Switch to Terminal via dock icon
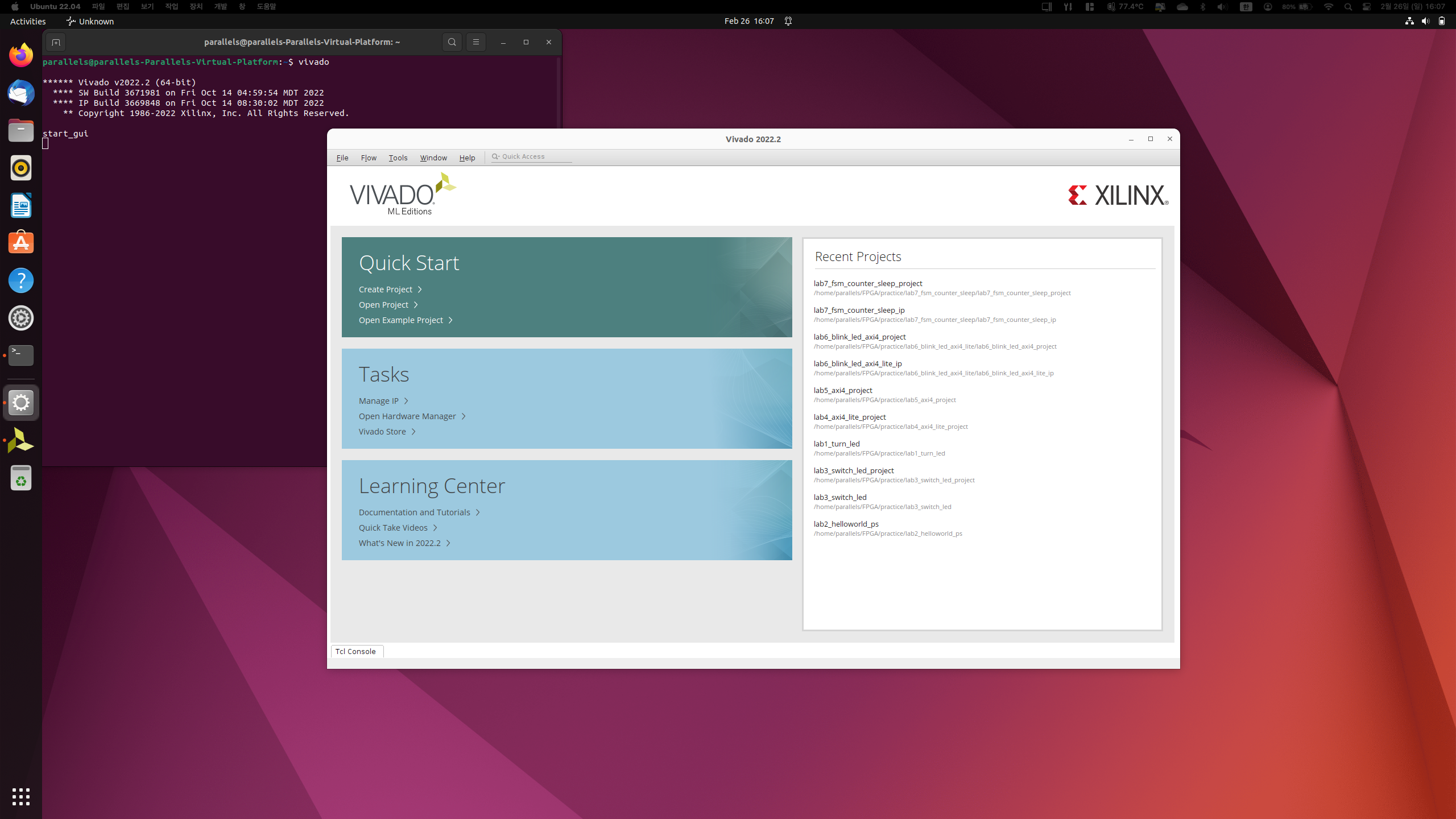Screen dimensions: 1456x819 (x=21, y=355)
